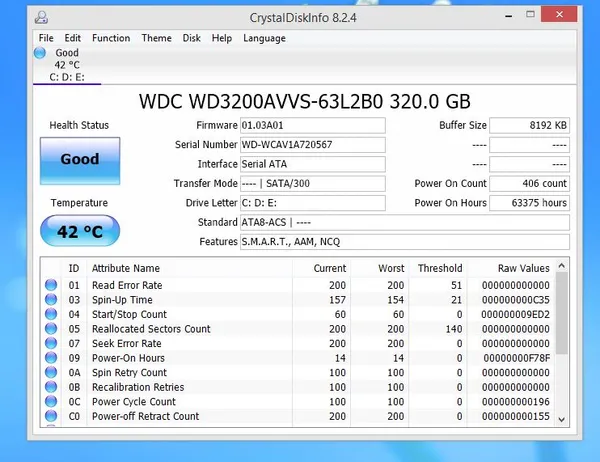Click the Current column header

pyautogui.click(x=330, y=268)
